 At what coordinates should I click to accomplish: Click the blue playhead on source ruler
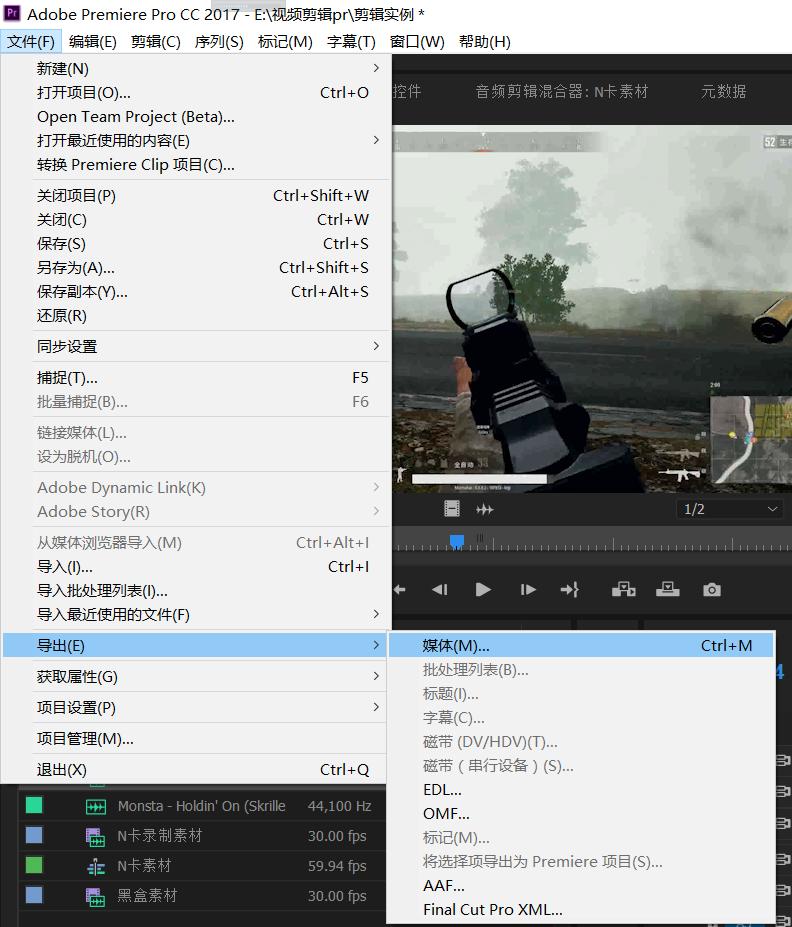pos(457,541)
